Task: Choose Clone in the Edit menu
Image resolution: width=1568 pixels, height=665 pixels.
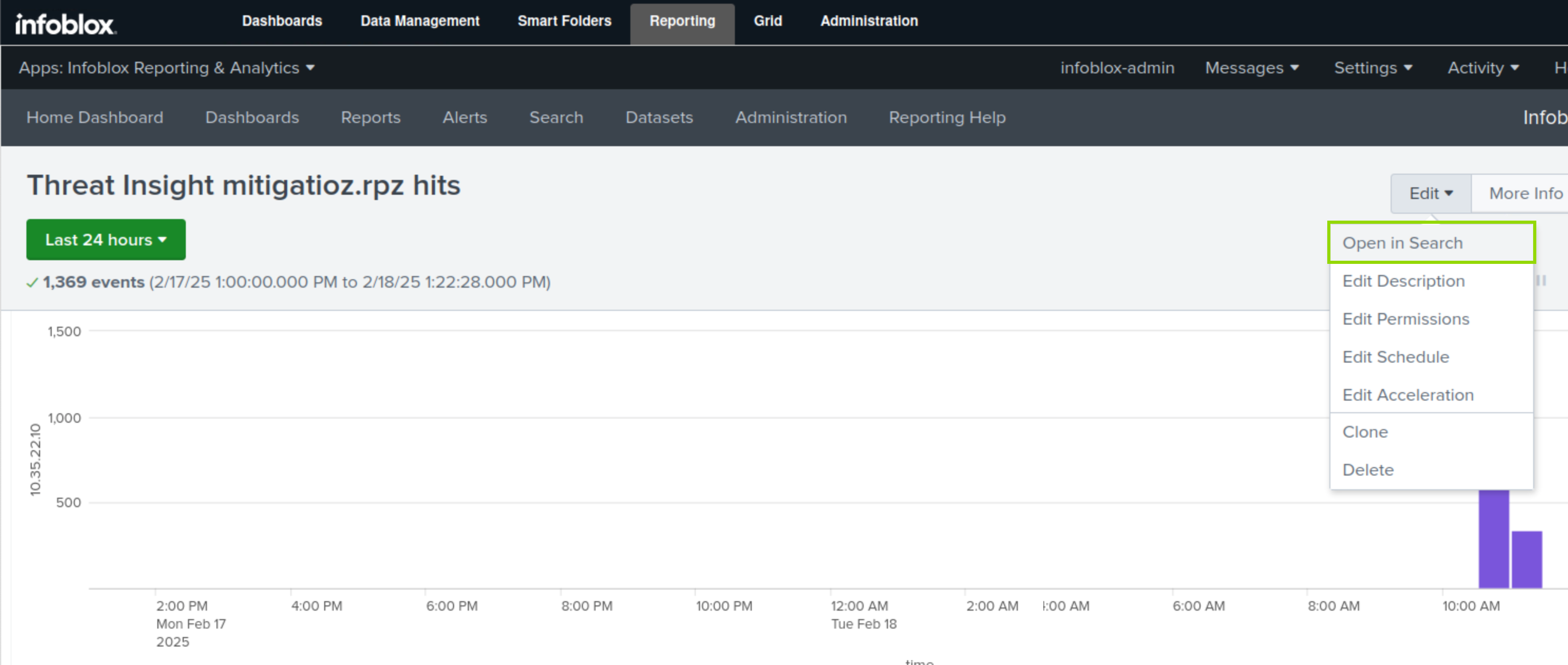Action: point(1365,432)
